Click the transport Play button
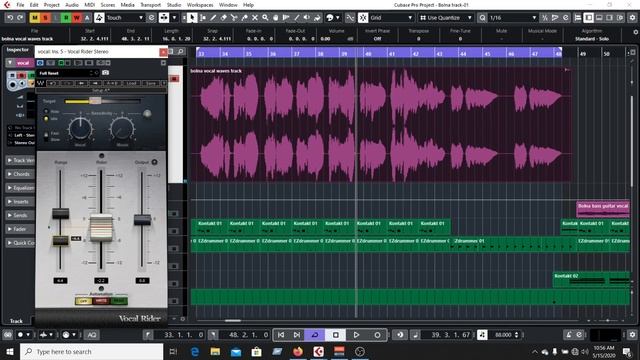 (x=356, y=335)
